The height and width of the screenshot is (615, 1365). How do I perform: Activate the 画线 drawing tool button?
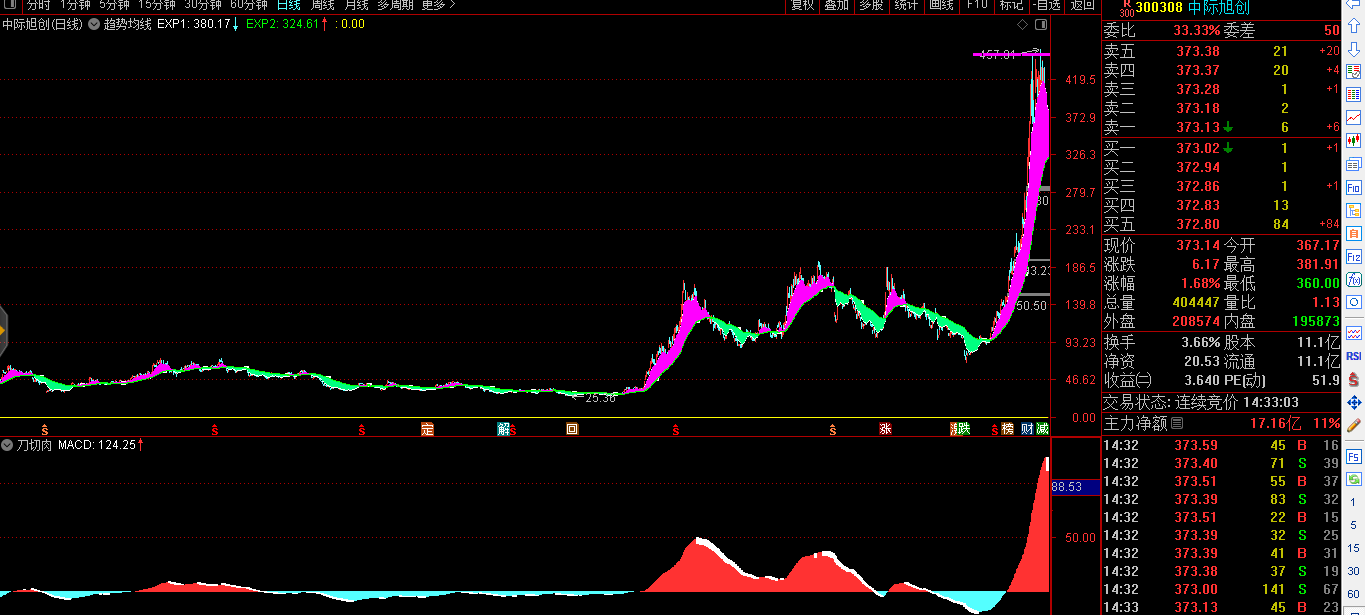(941, 5)
